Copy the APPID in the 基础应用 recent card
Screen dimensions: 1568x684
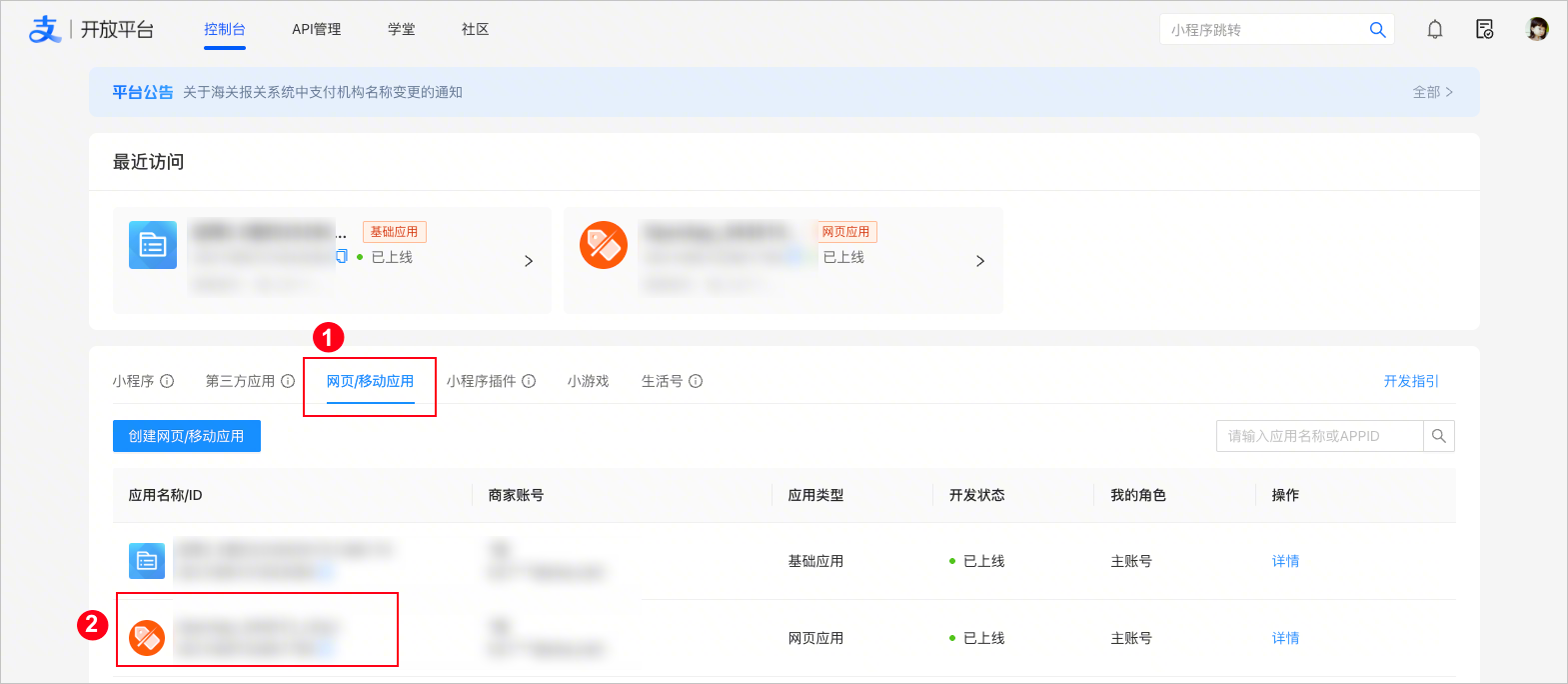(342, 257)
